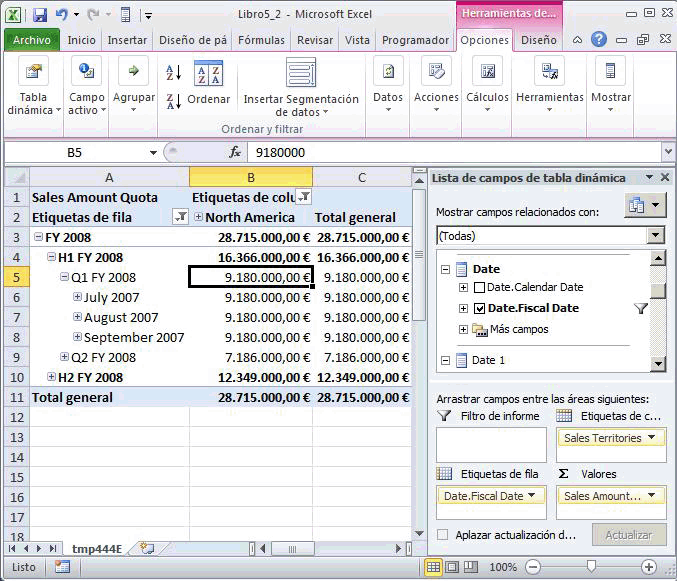Screen dimensions: 677x581
Task: Collapse the Q1 FY 2008 row
Action: pyautogui.click(x=65, y=278)
